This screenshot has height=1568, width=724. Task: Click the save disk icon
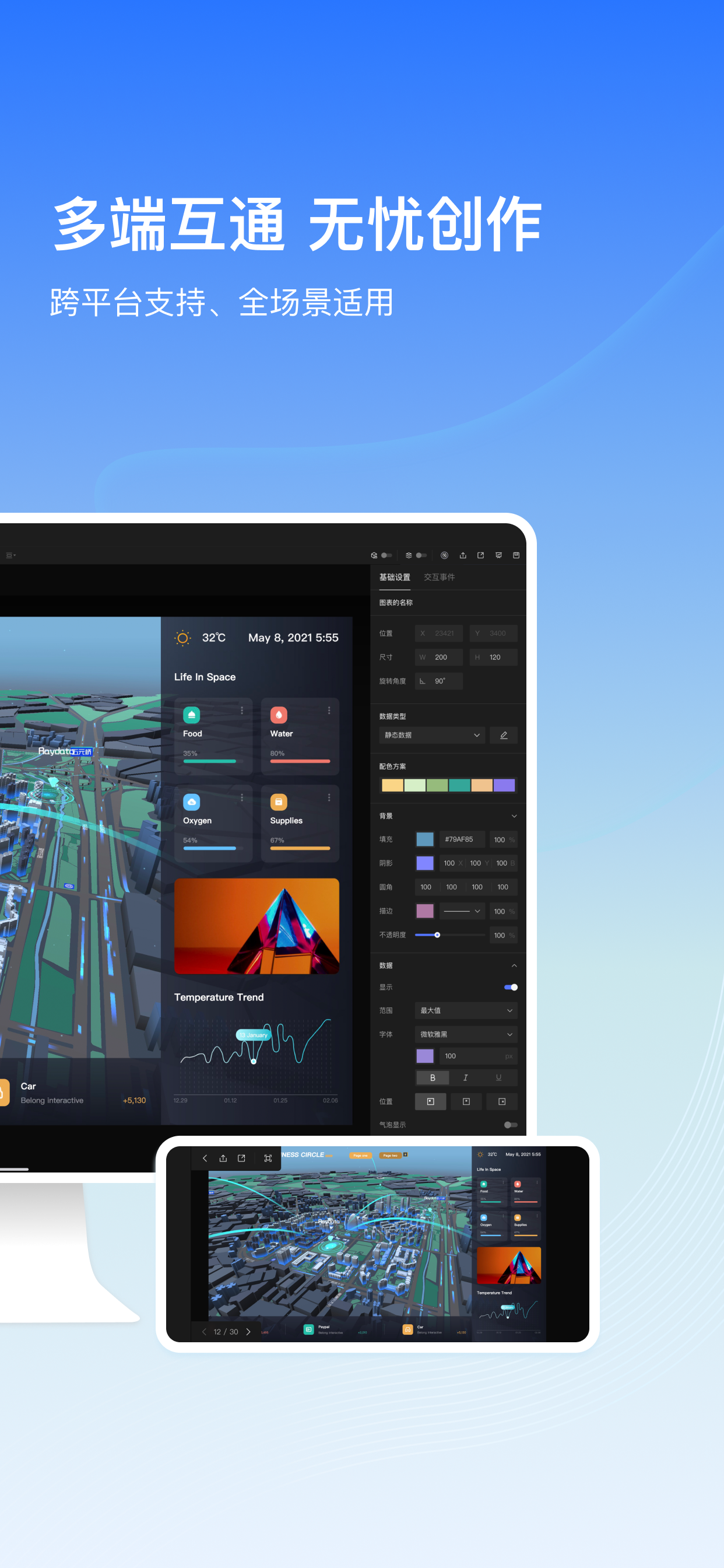point(516,555)
